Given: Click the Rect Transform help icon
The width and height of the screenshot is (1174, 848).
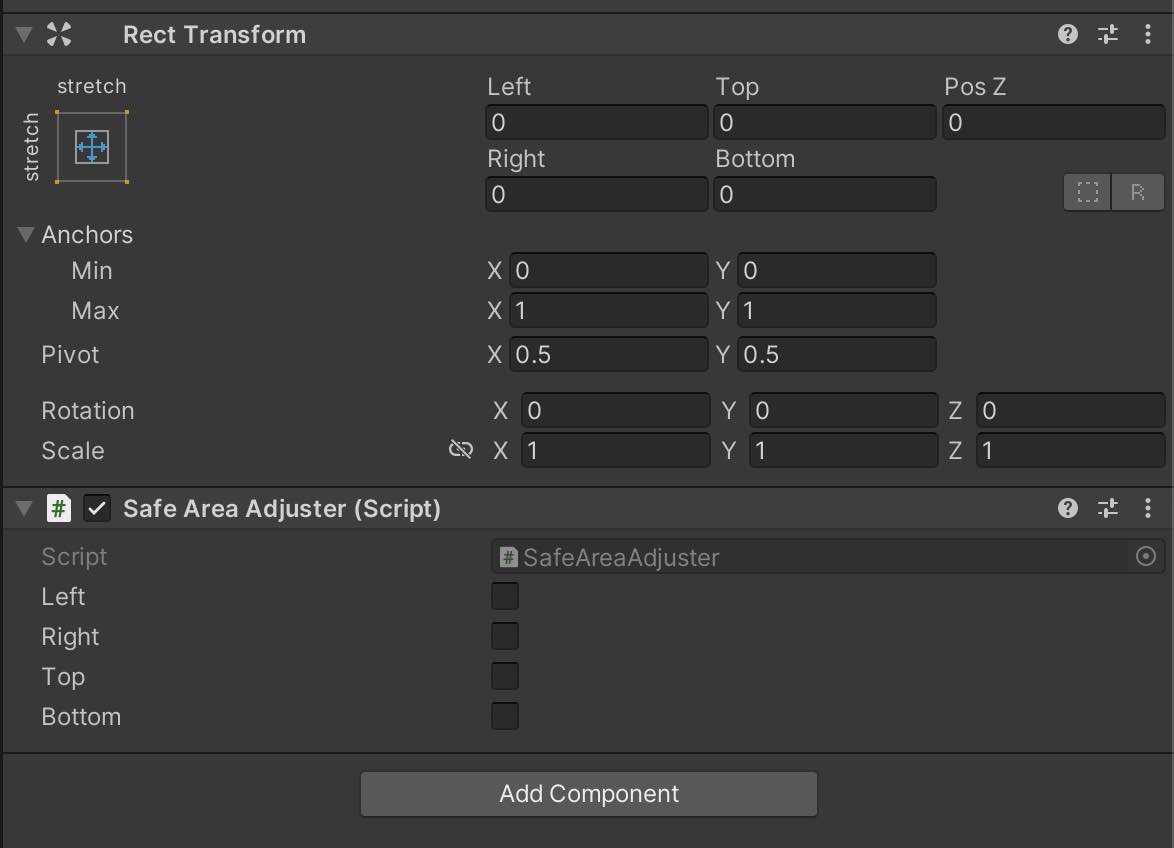Looking at the screenshot, I should 1067,33.
